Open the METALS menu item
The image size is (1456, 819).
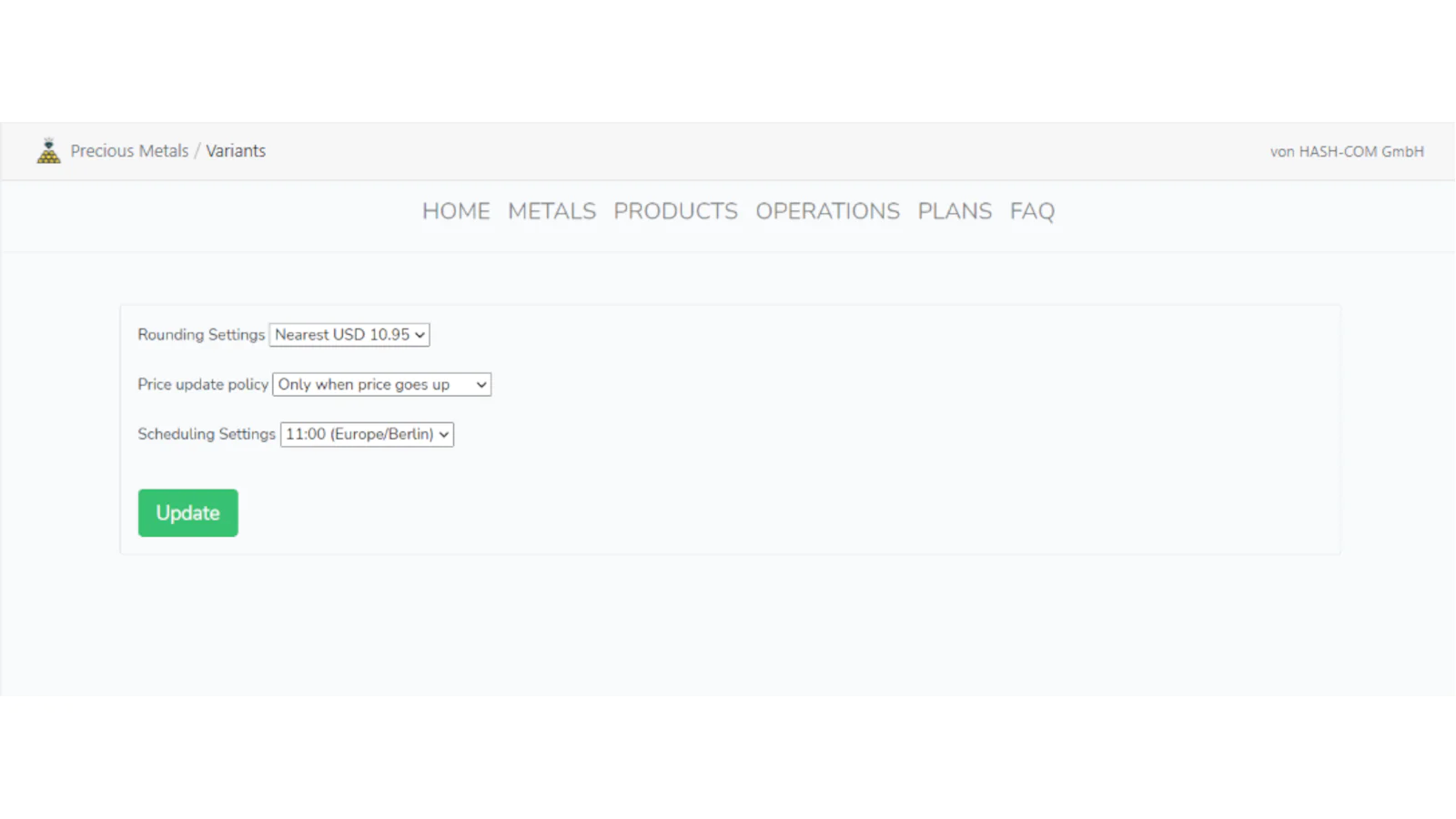pyautogui.click(x=551, y=211)
